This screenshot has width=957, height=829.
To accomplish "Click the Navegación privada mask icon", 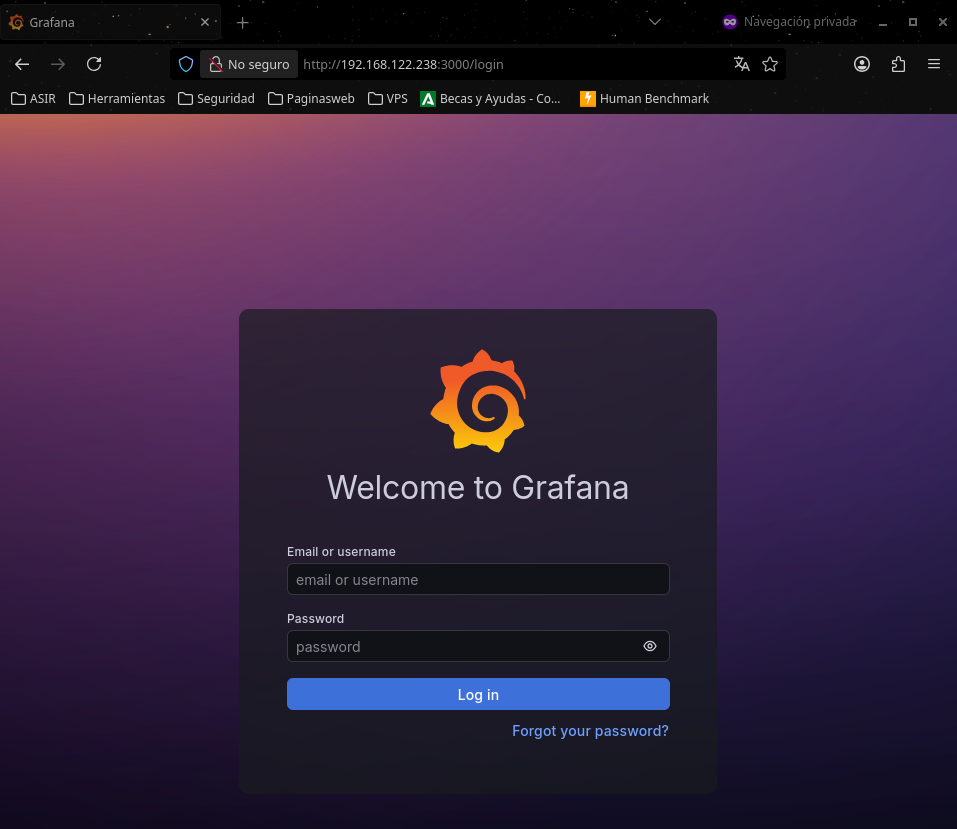I will pos(729,22).
